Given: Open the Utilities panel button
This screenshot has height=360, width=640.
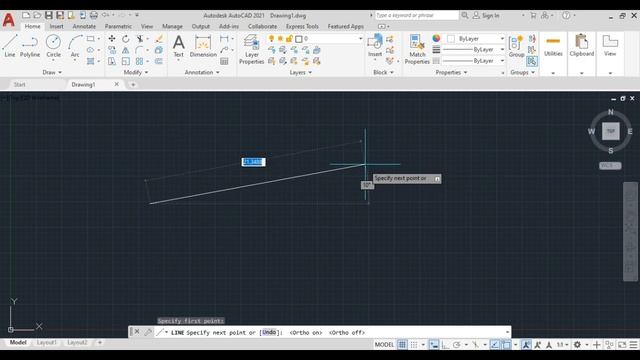Looking at the screenshot, I should [553, 46].
